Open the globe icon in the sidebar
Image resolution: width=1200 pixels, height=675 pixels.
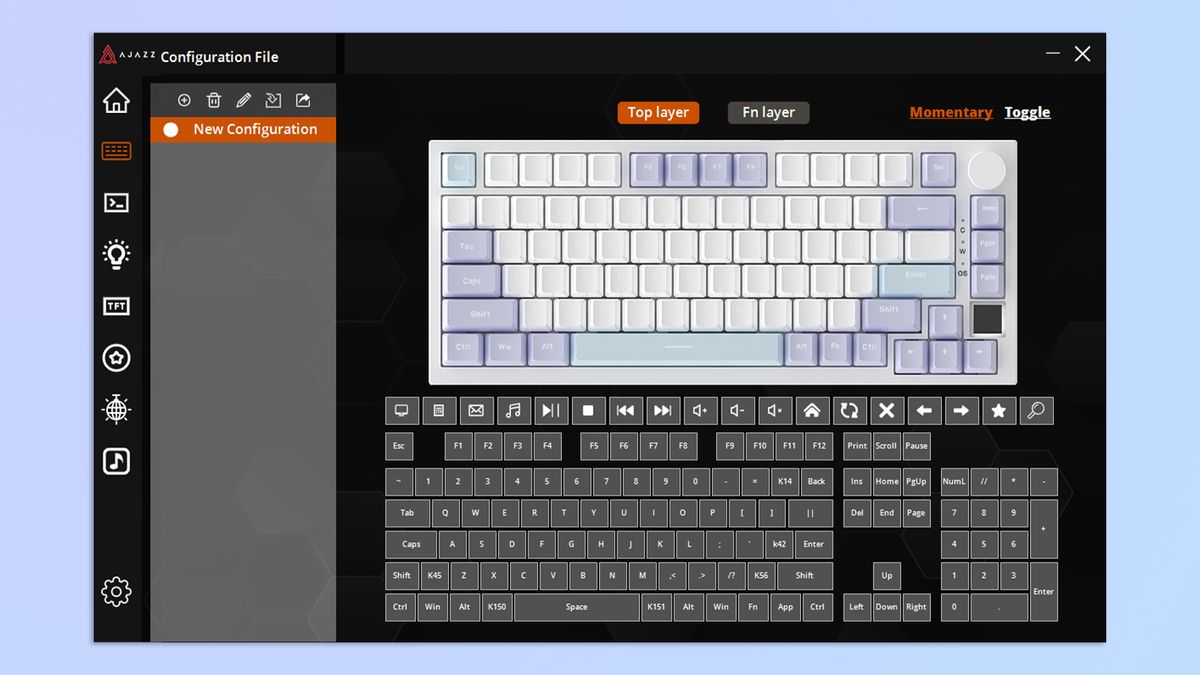coord(115,410)
